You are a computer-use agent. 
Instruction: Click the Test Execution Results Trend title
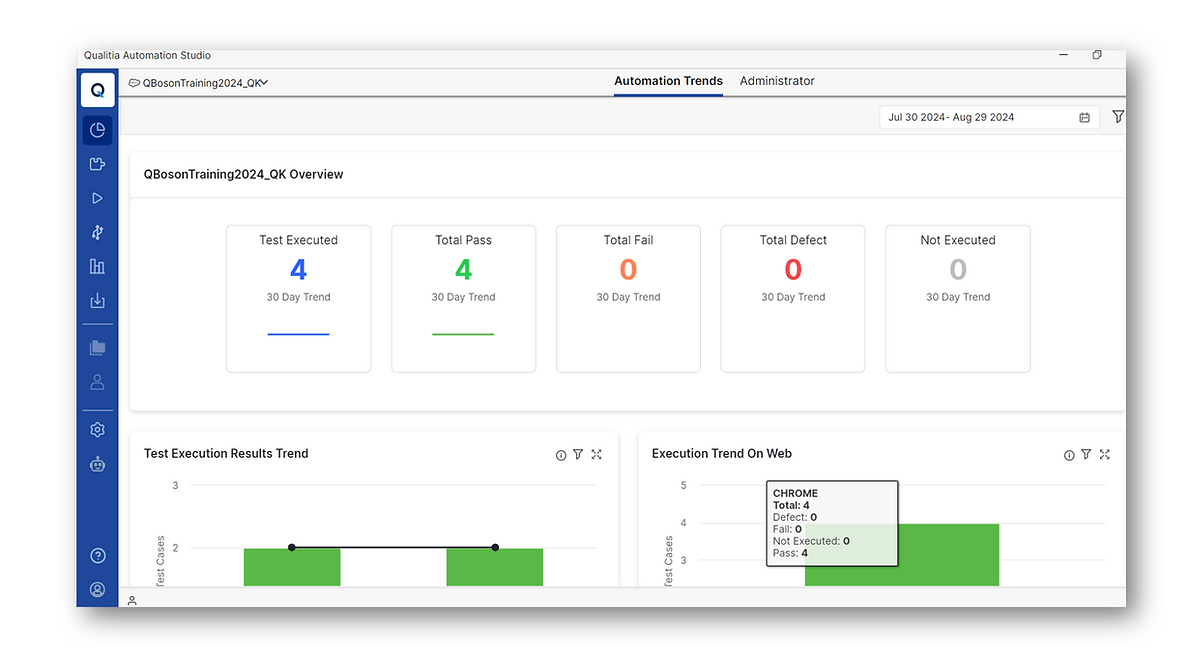225,454
